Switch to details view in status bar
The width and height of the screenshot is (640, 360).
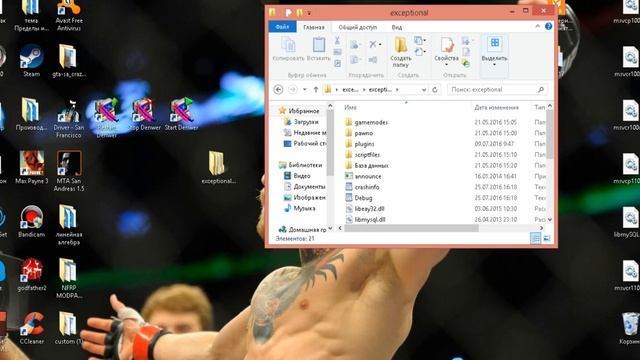coord(535,238)
